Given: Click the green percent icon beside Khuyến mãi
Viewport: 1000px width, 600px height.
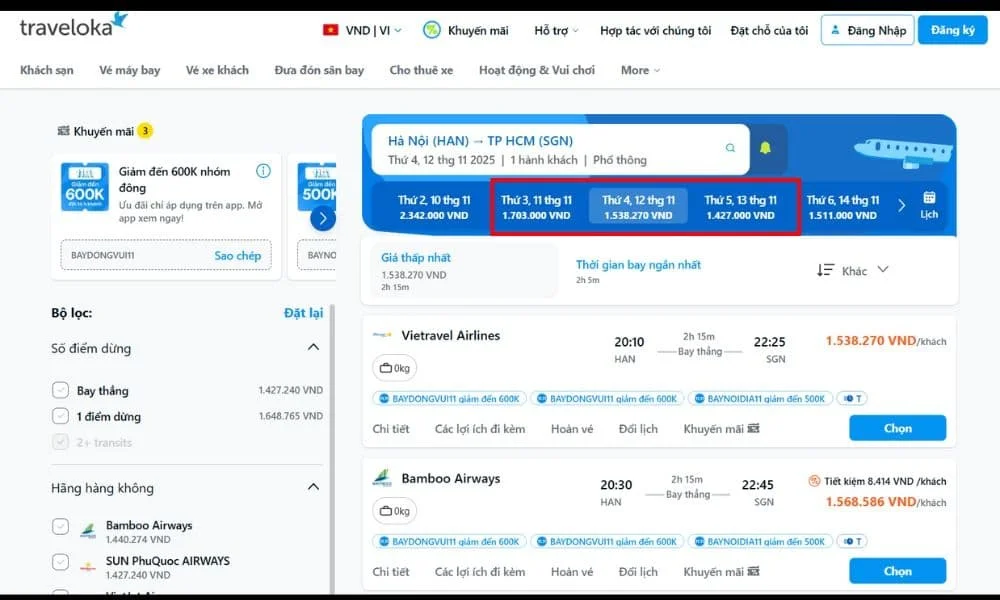Looking at the screenshot, I should pyautogui.click(x=430, y=30).
